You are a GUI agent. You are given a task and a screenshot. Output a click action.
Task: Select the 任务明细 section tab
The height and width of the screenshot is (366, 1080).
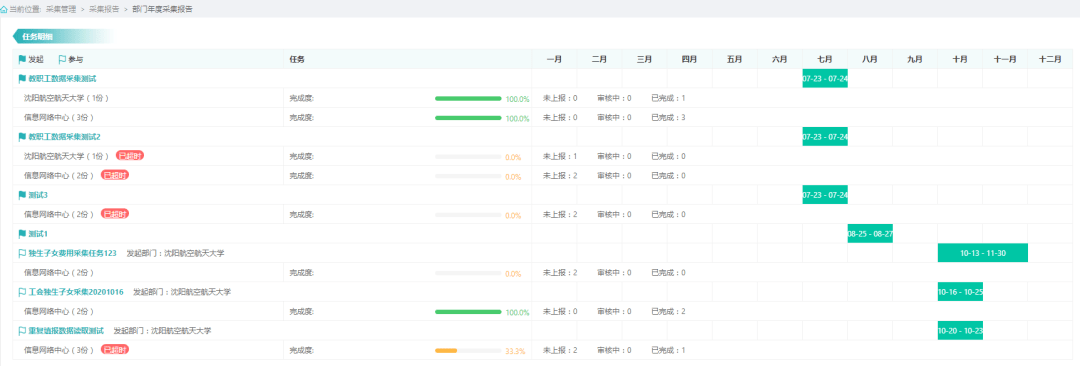tap(37, 37)
